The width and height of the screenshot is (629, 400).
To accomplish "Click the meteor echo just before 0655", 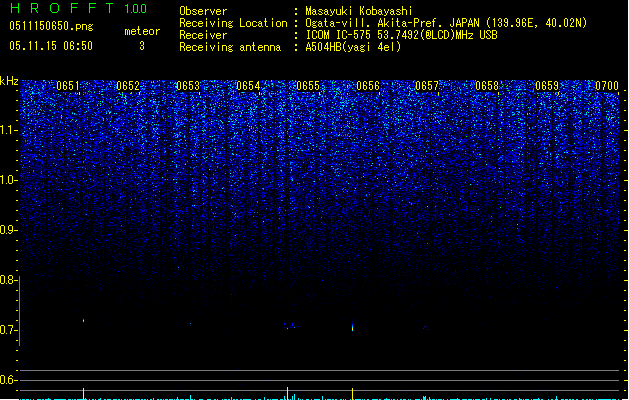I will coord(291,326).
